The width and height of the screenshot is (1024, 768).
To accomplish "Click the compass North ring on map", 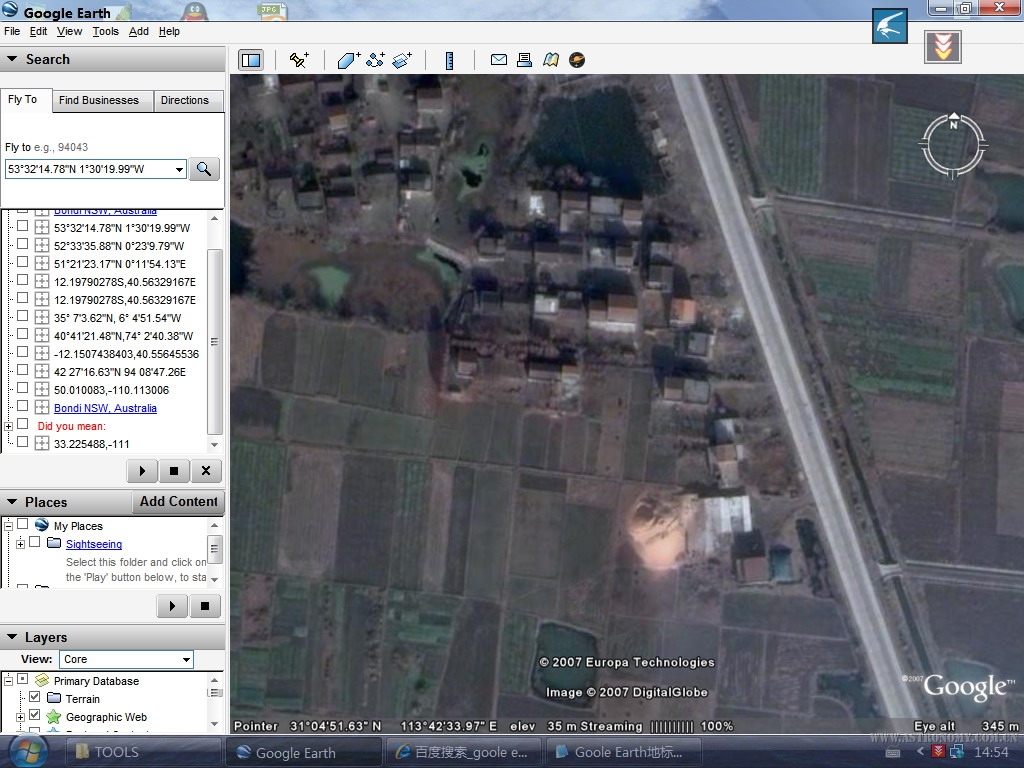I will 953,145.
